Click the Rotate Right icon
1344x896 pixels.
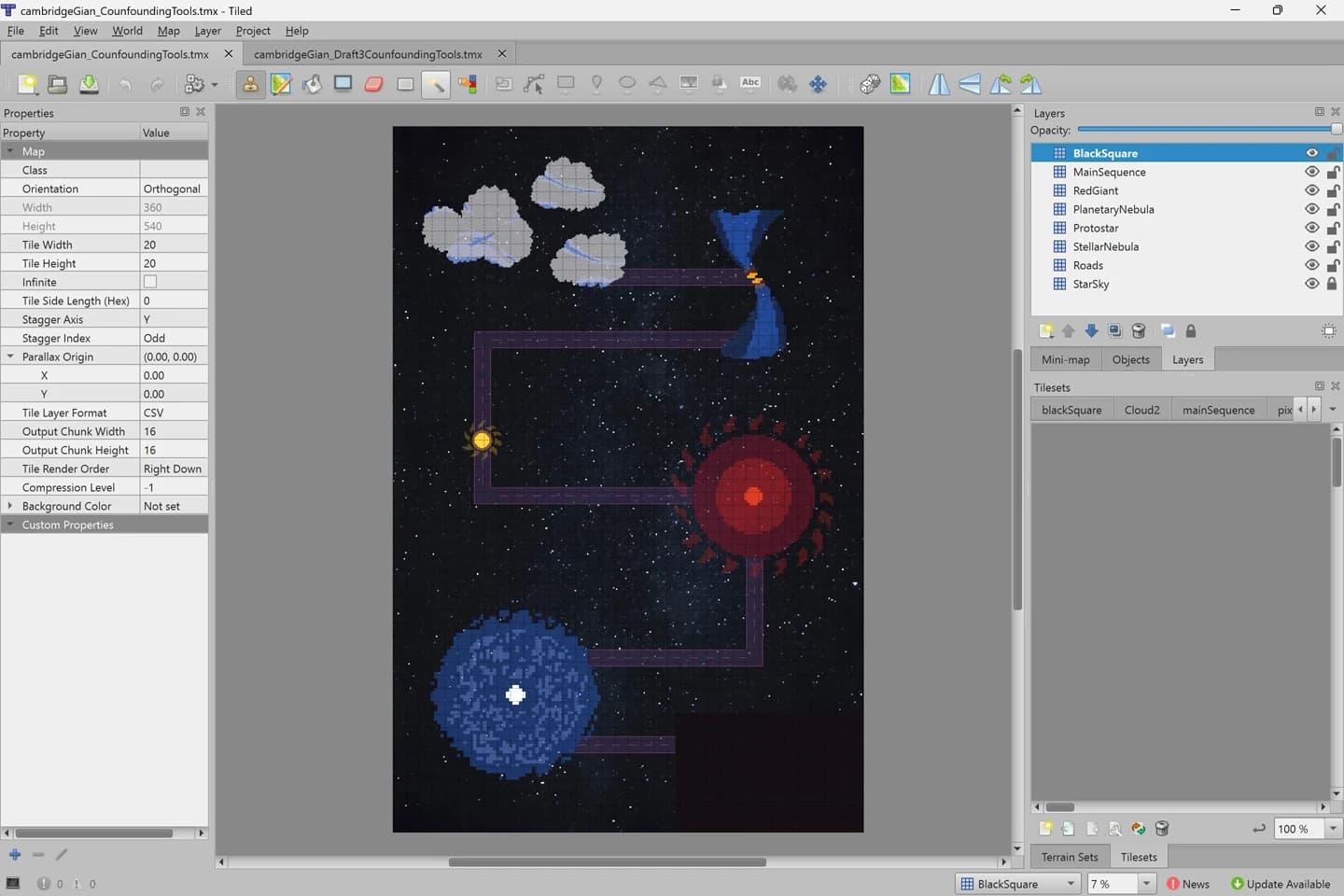click(1031, 84)
